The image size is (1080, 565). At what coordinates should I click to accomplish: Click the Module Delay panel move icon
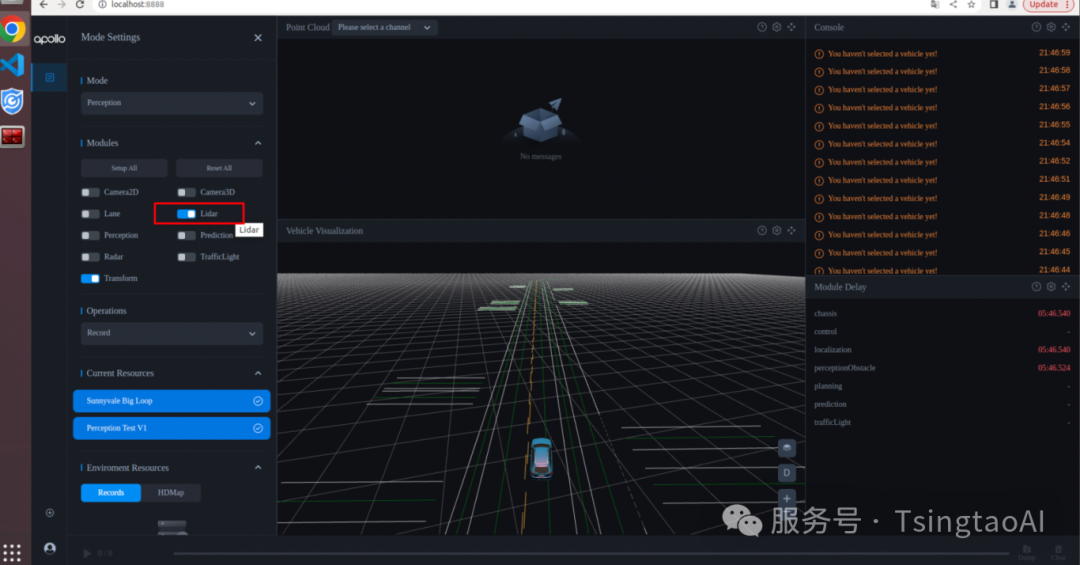1066,287
